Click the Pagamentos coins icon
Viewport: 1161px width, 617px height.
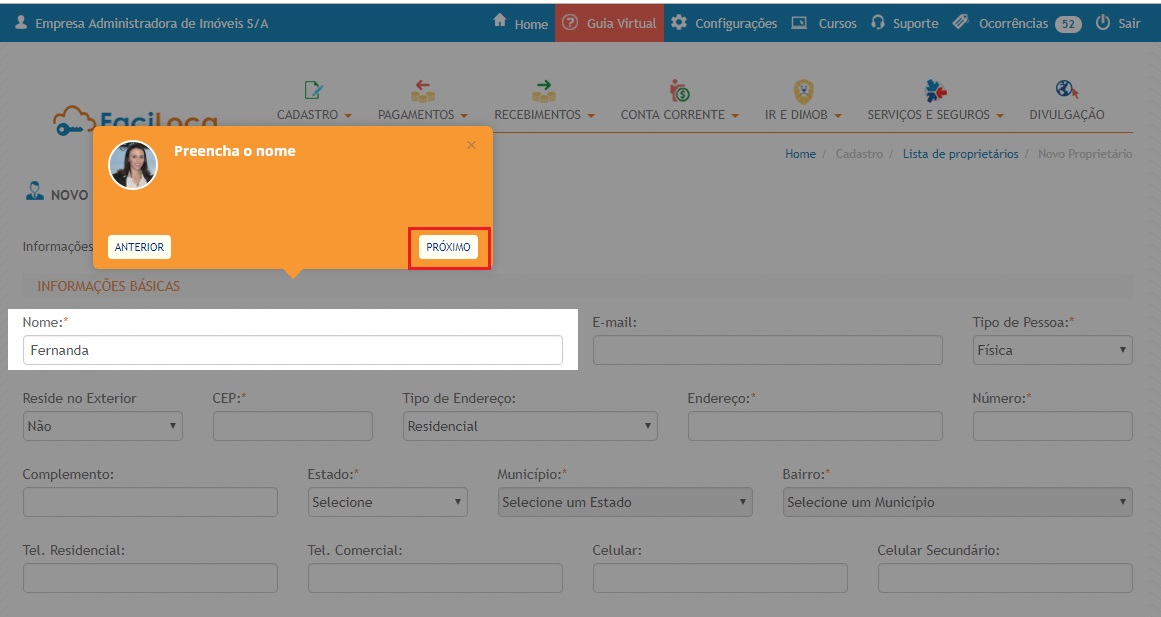pyautogui.click(x=422, y=91)
